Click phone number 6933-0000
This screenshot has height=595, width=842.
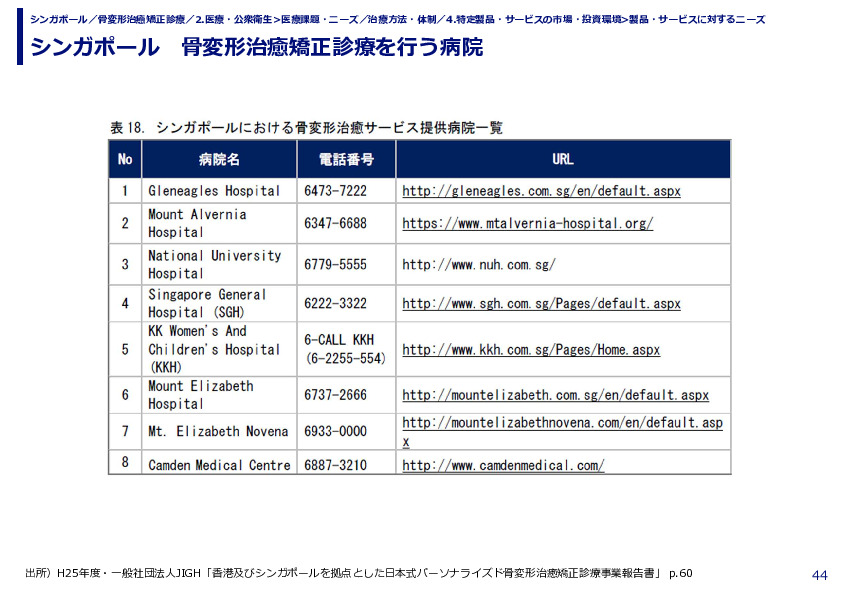point(335,431)
